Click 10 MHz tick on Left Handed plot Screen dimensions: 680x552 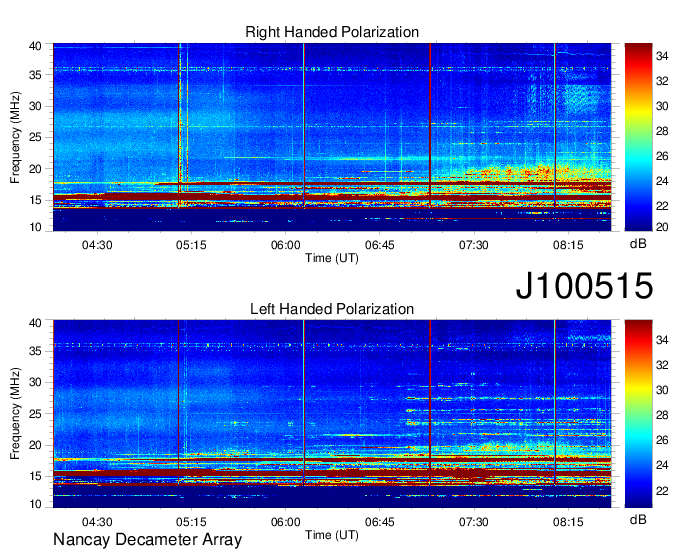pyautogui.click(x=35, y=504)
